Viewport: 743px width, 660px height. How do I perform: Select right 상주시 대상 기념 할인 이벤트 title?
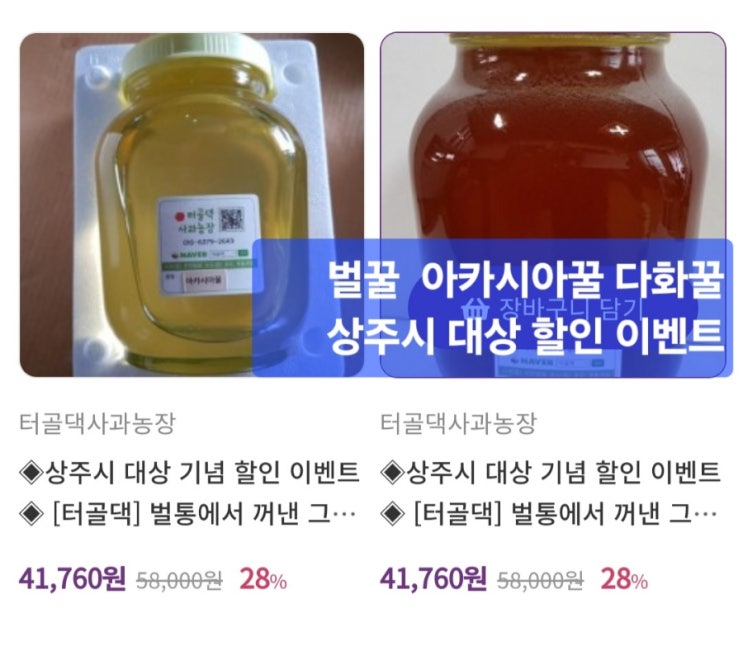pos(551,472)
